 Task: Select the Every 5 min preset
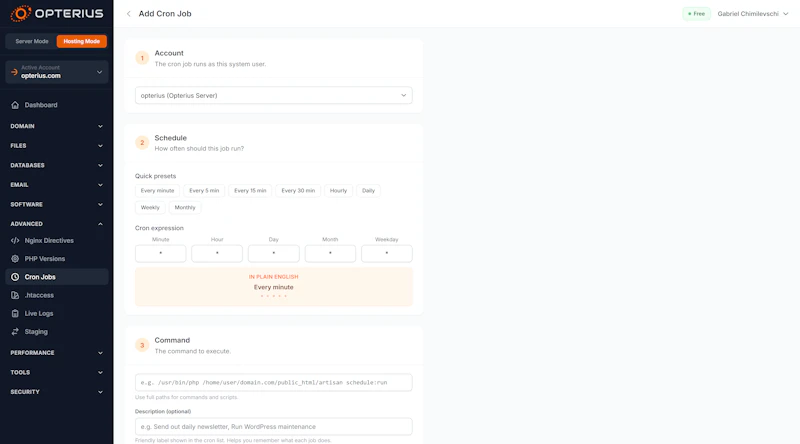(204, 191)
